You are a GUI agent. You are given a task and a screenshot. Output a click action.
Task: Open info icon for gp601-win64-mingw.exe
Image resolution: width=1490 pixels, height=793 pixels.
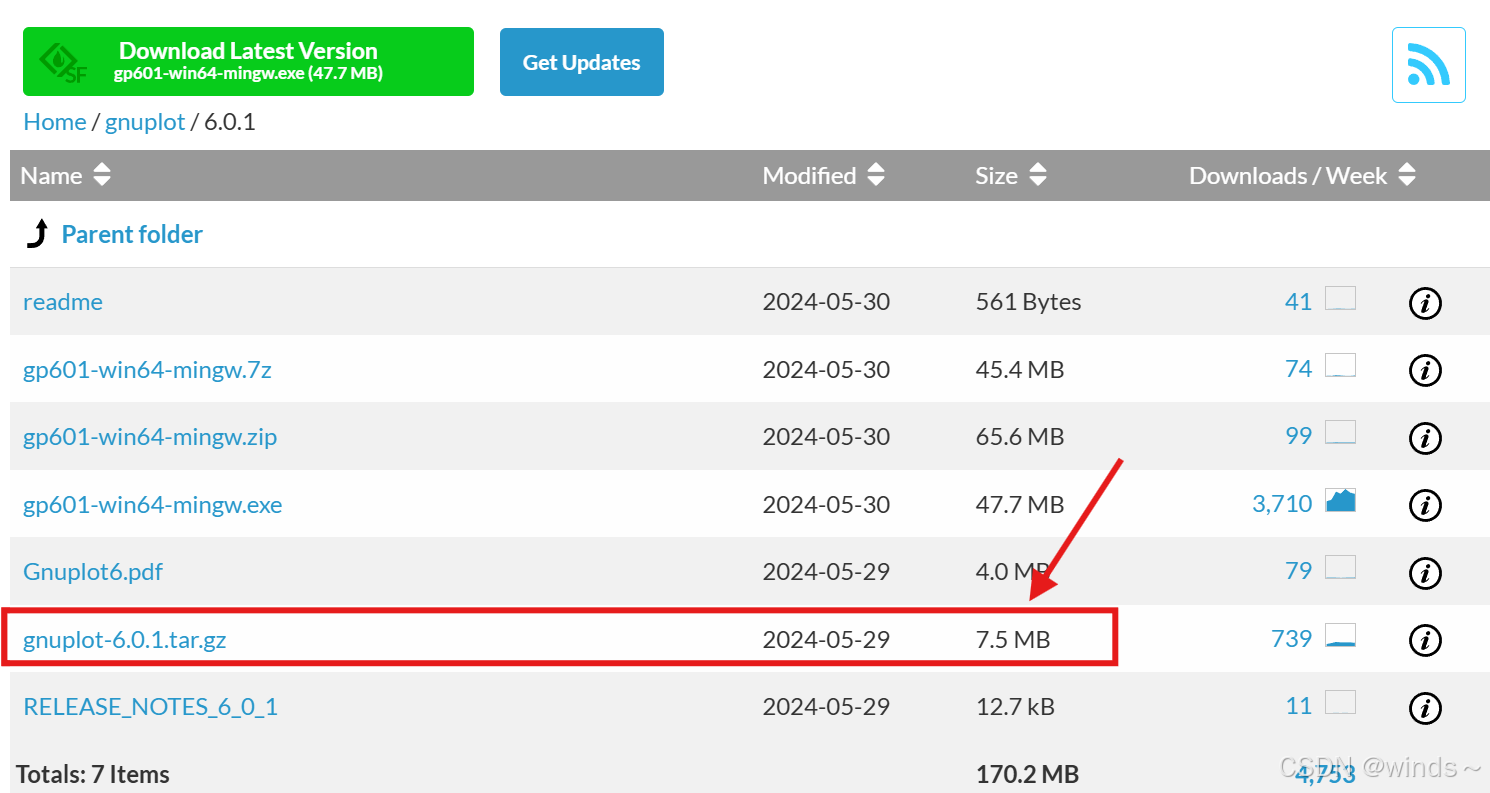[1425, 505]
